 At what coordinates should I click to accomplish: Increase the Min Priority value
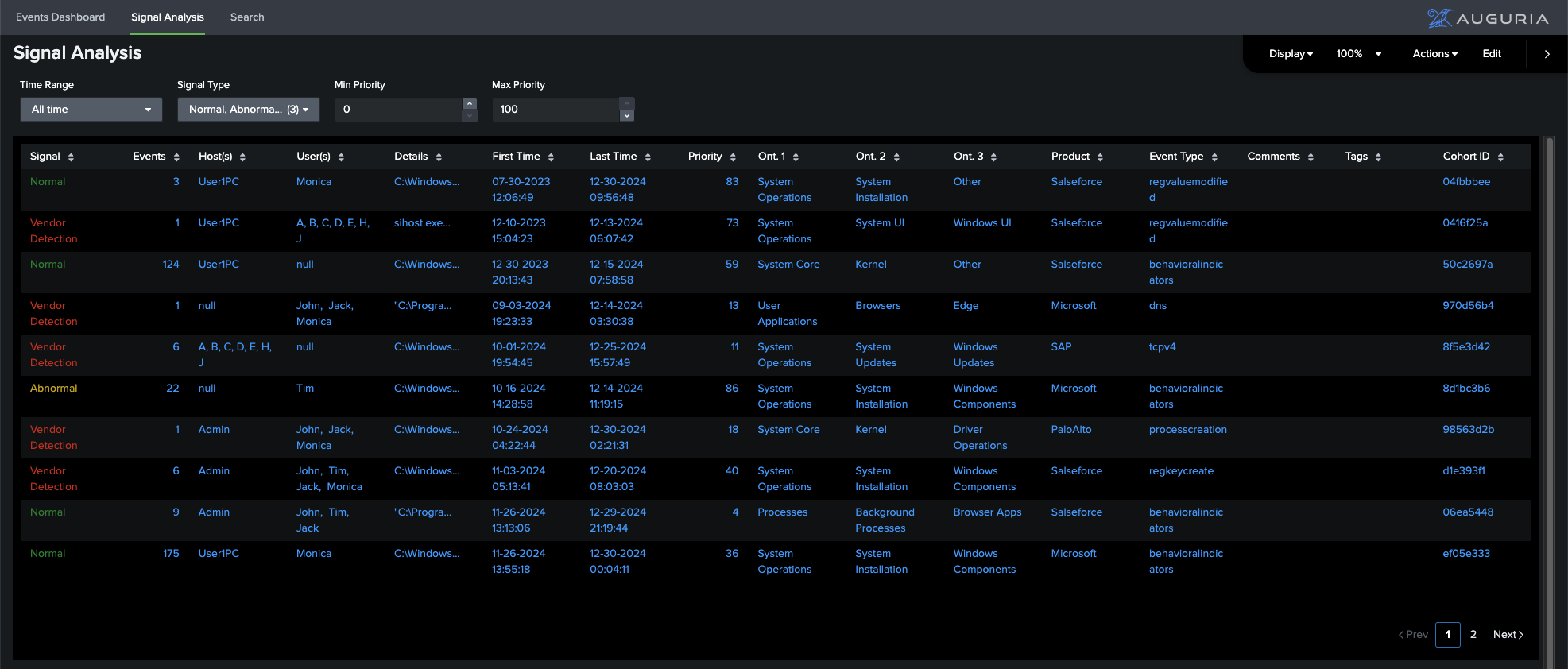click(x=470, y=103)
